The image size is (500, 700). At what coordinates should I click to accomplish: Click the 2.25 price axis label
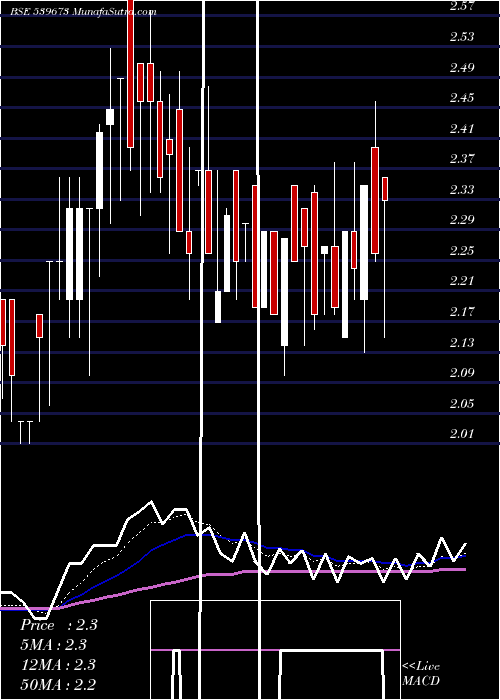462,251
